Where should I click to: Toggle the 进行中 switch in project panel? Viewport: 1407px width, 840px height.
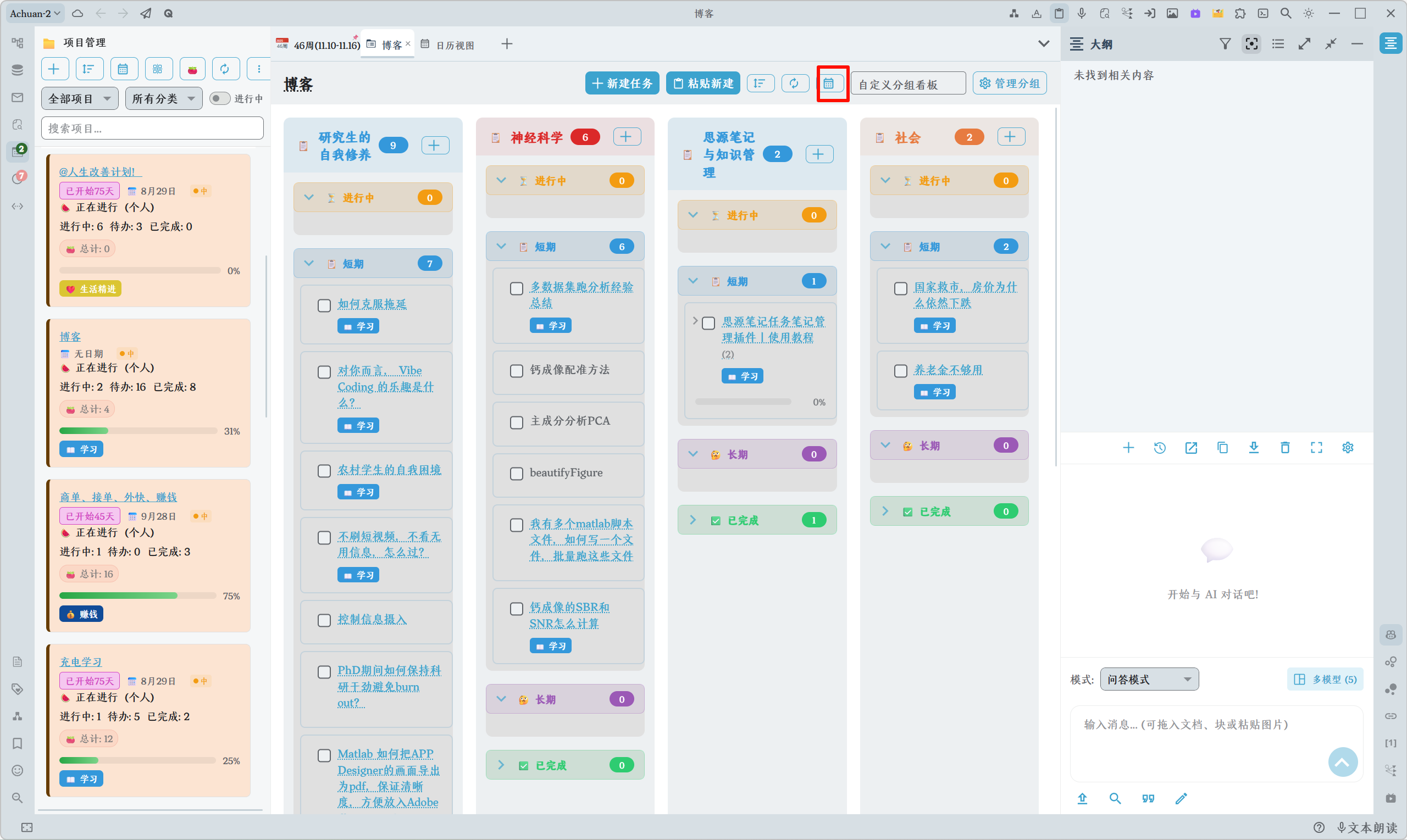tap(220, 98)
